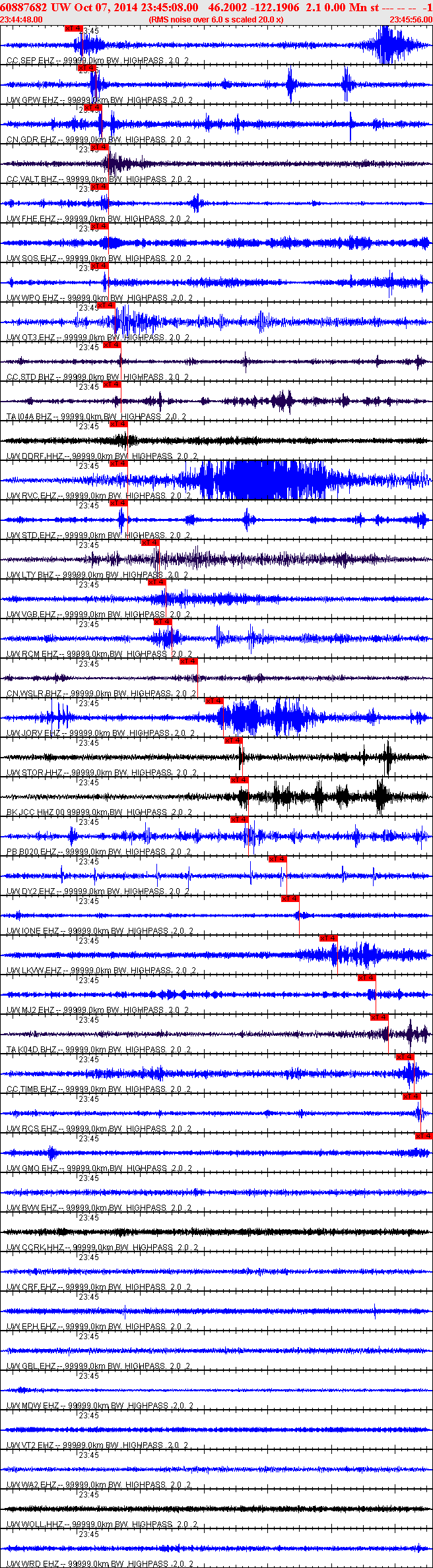Click the UW.VGB.EHZ station label
433x1568 pixels.
click(x=98, y=615)
